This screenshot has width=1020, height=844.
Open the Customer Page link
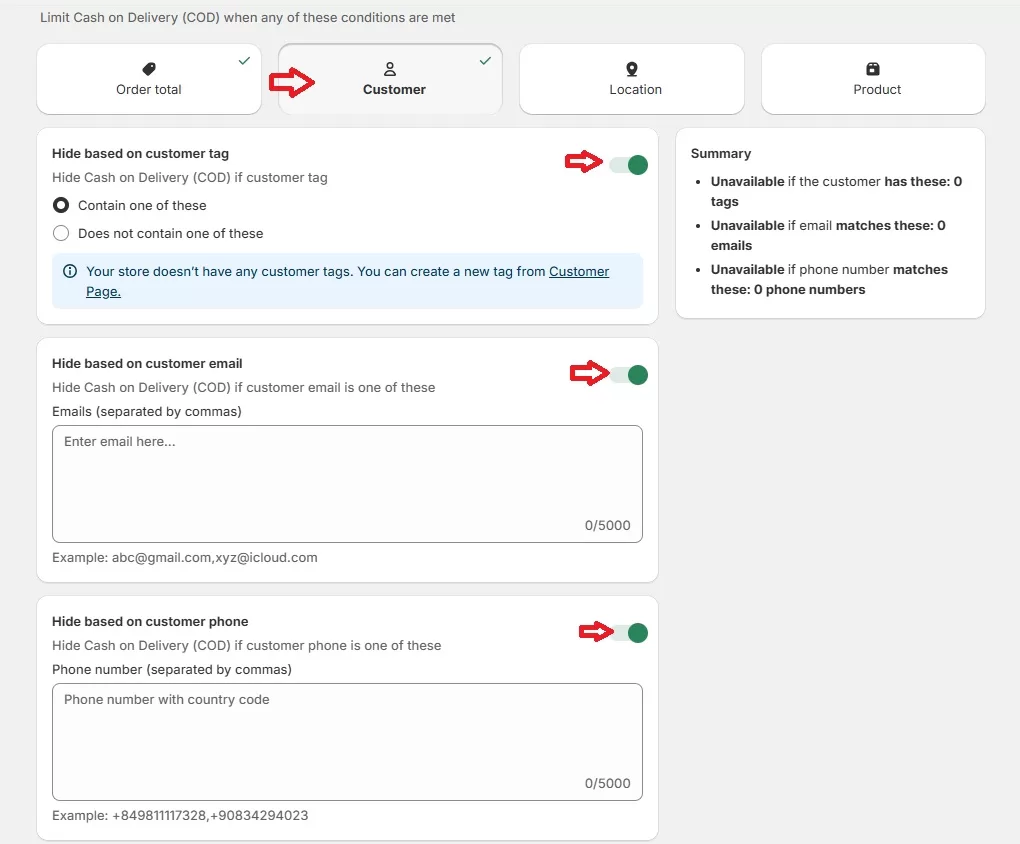tap(578, 272)
